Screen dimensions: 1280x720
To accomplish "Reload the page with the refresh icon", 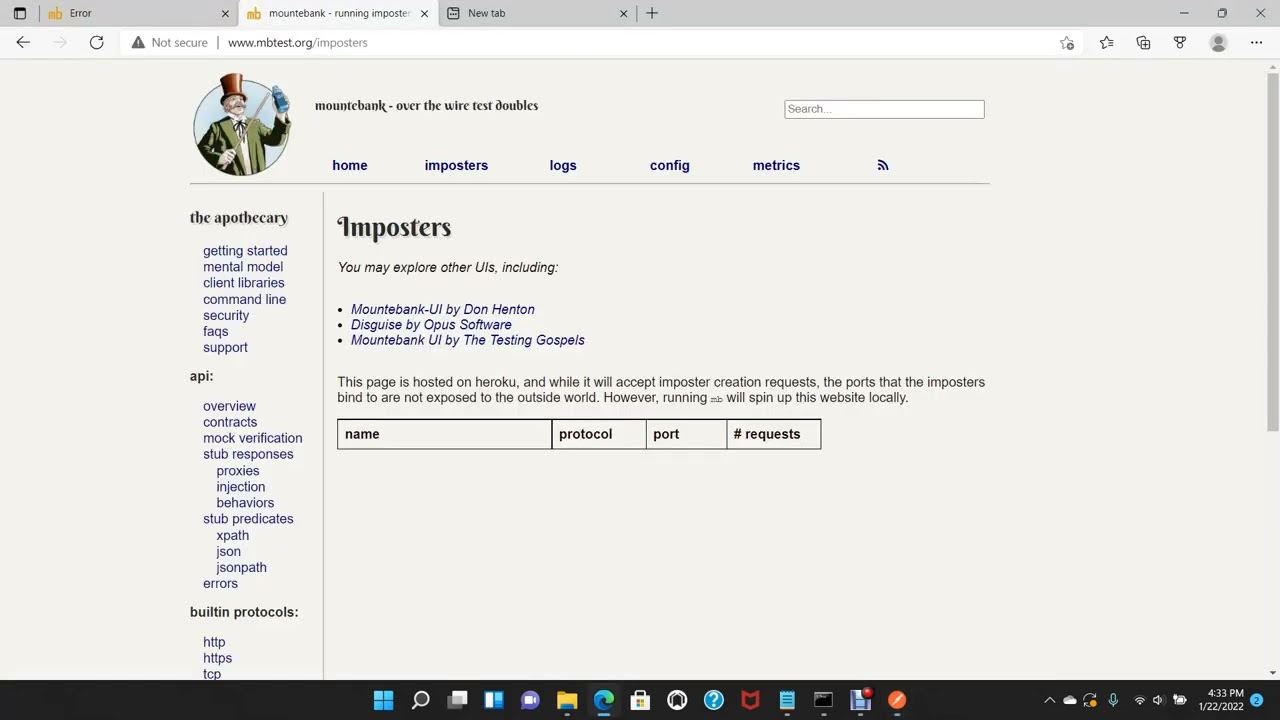I will (x=96, y=42).
